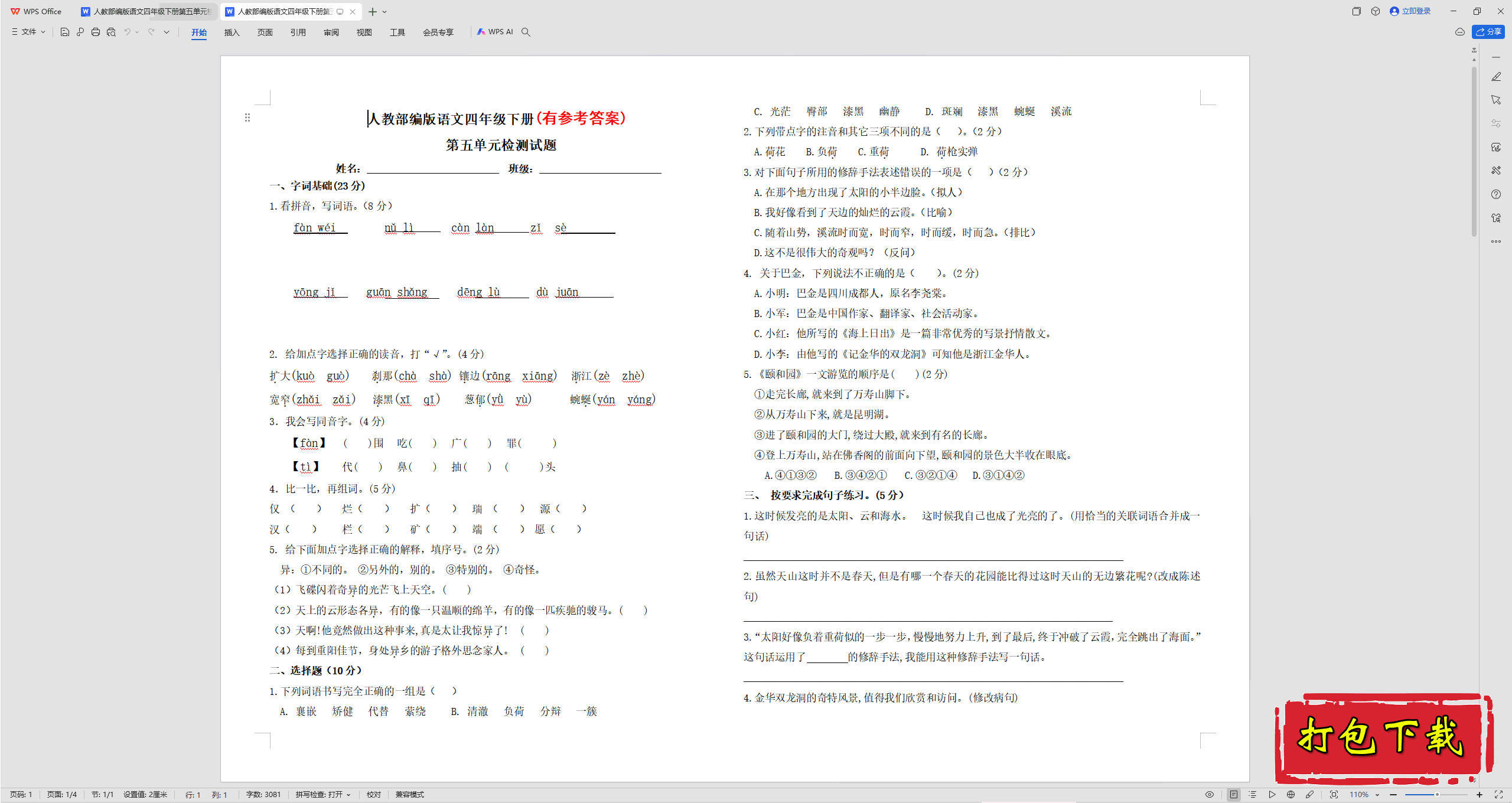This screenshot has width=1512, height=803.
Task: Toggle the eye protection mode icon
Action: point(1210,795)
